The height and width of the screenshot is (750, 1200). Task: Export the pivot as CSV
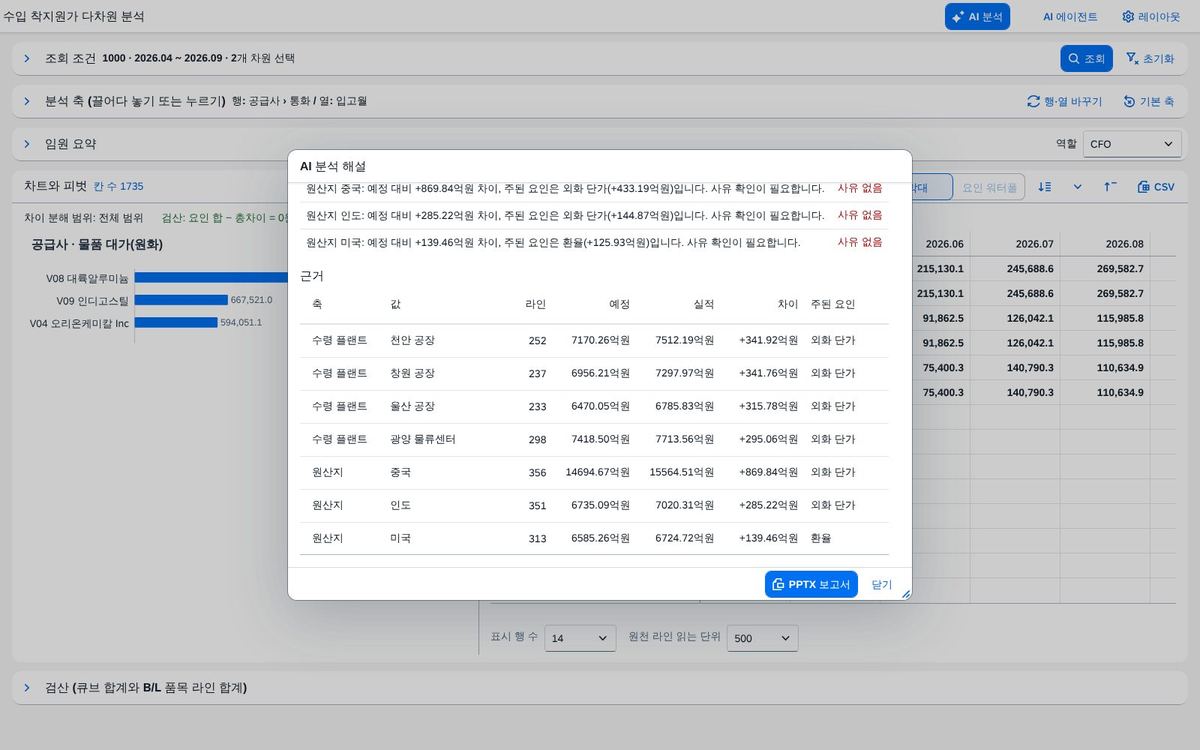tap(1156, 187)
